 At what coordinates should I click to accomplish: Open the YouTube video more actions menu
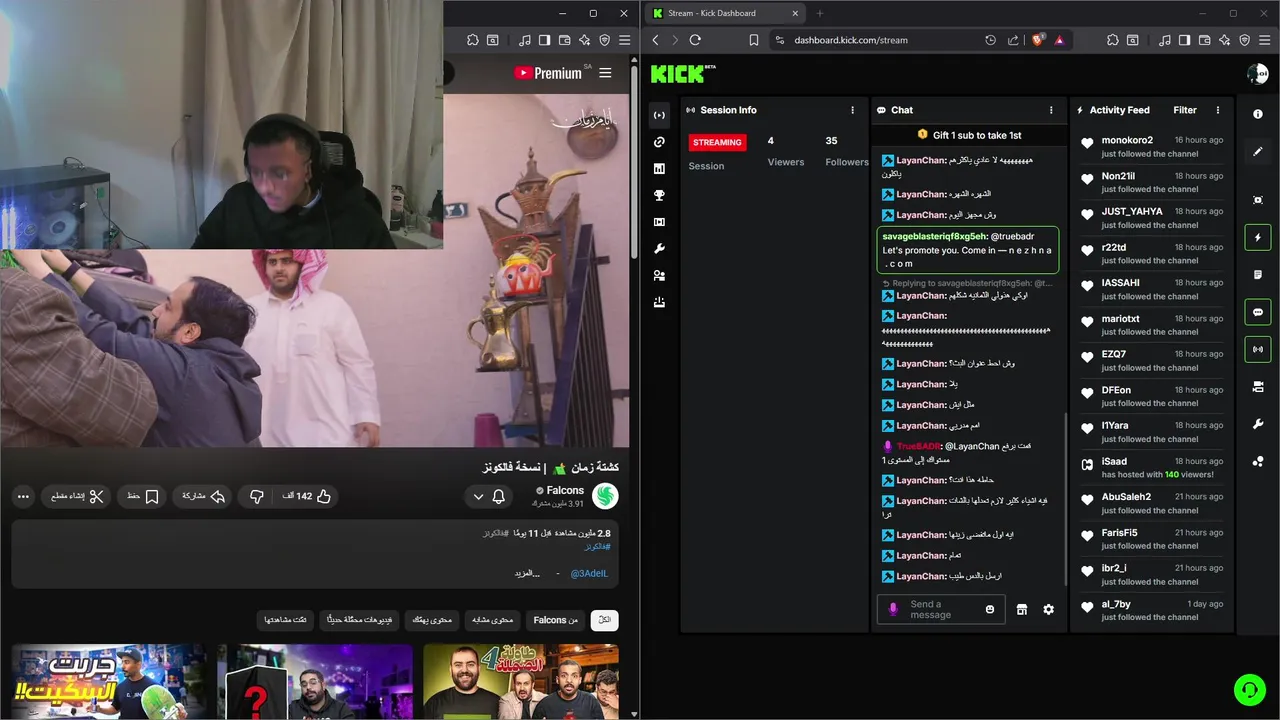23,496
